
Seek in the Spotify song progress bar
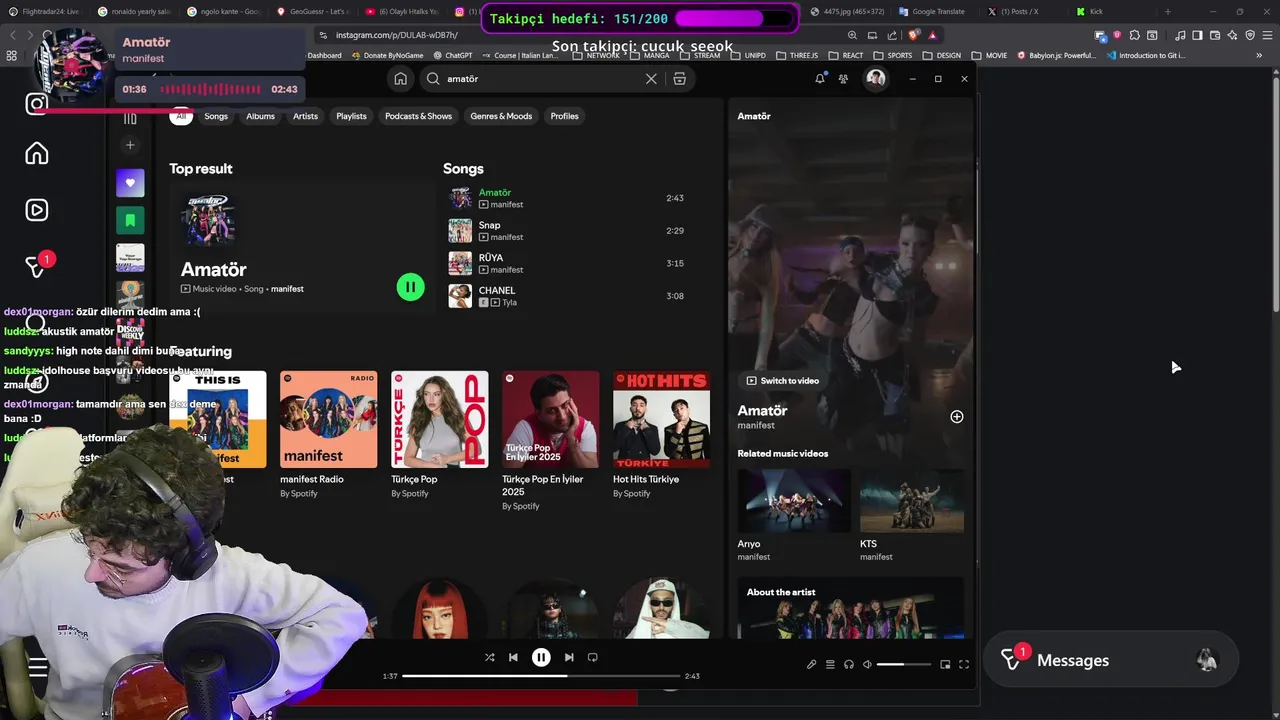pos(540,676)
